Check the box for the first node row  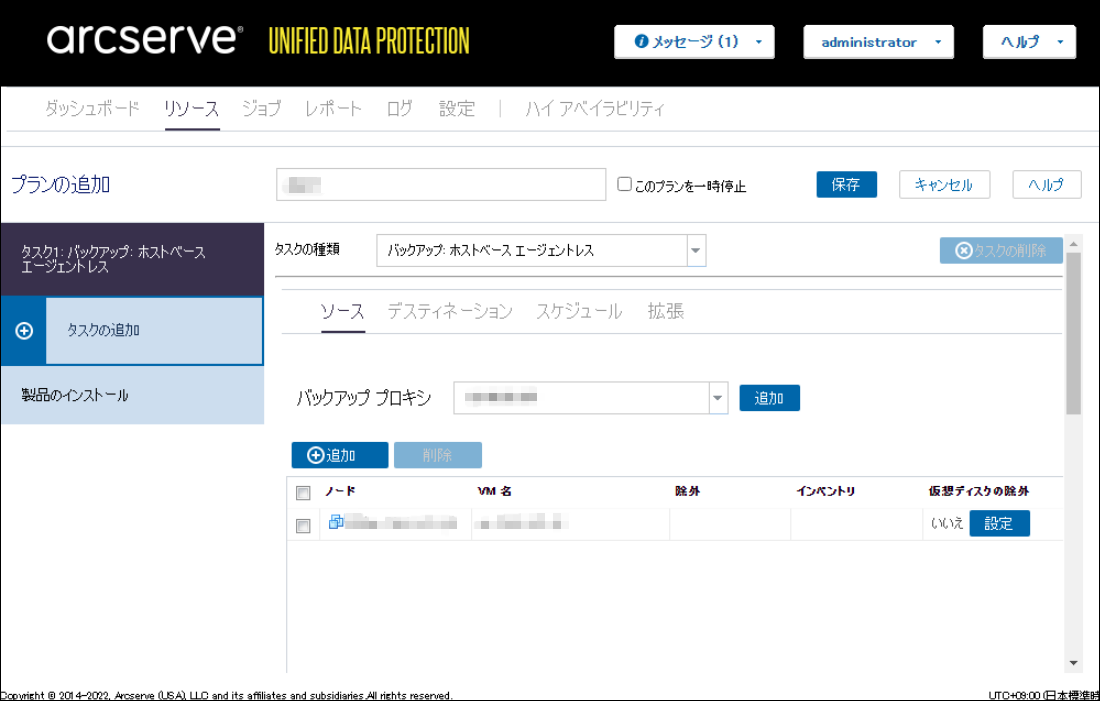[x=303, y=525]
